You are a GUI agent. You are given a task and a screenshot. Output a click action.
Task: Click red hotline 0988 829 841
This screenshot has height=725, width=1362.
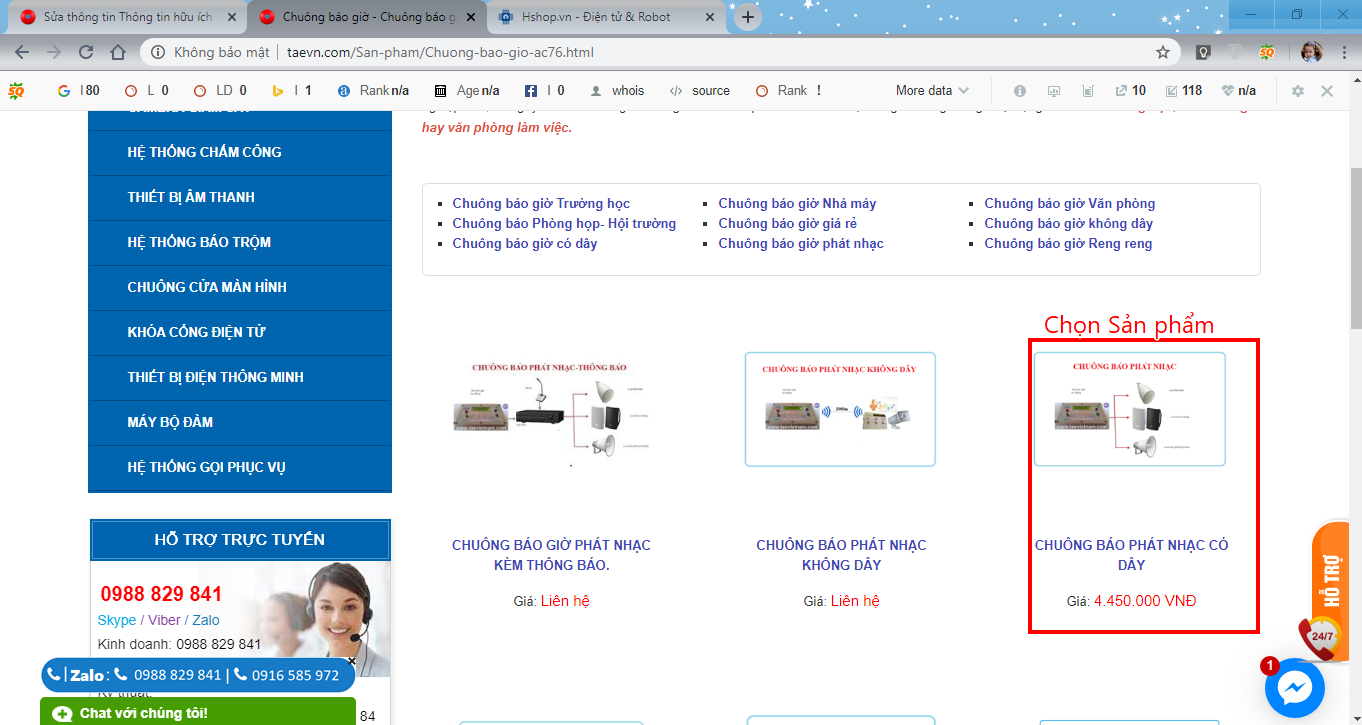161,594
